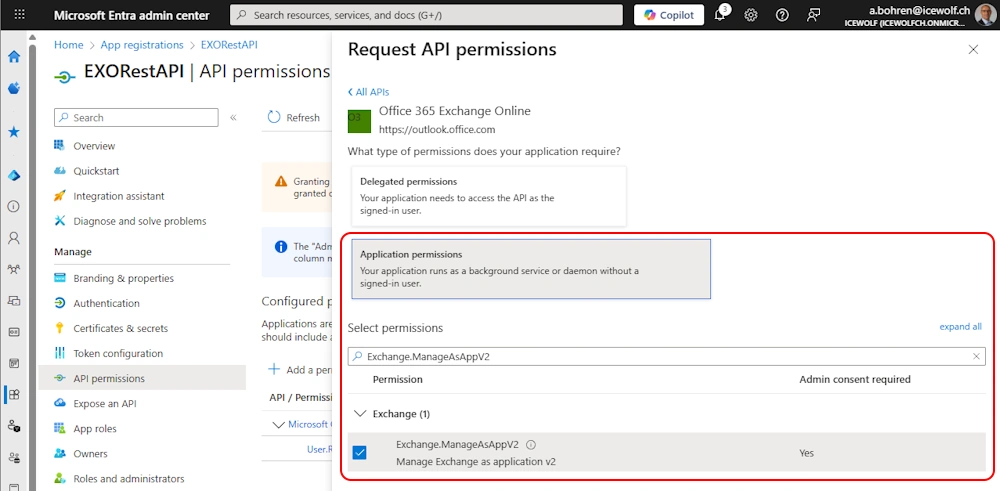
Task: Click the Home icon in left rail
Action: (14, 57)
